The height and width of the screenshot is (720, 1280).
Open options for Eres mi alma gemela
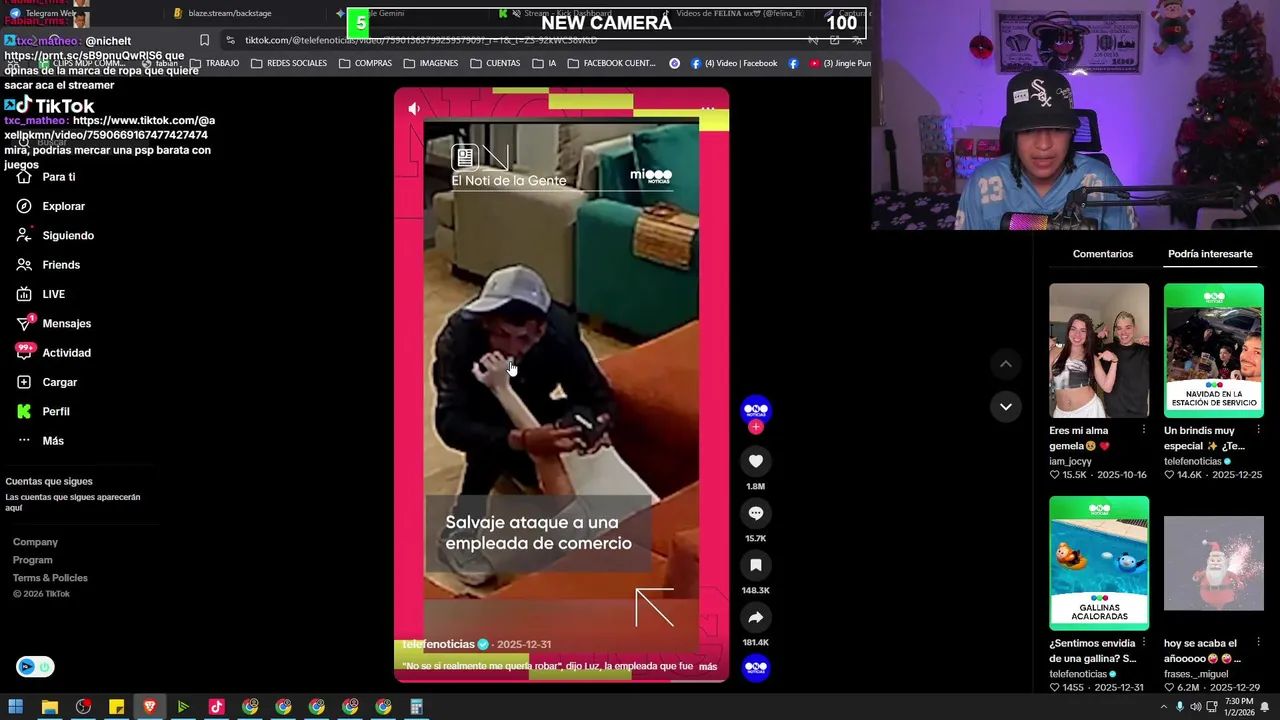click(x=1144, y=430)
